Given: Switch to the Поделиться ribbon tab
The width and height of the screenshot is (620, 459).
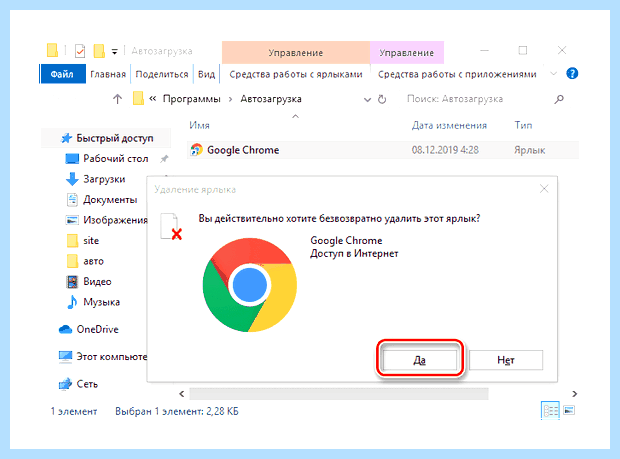Looking at the screenshot, I should [162, 74].
